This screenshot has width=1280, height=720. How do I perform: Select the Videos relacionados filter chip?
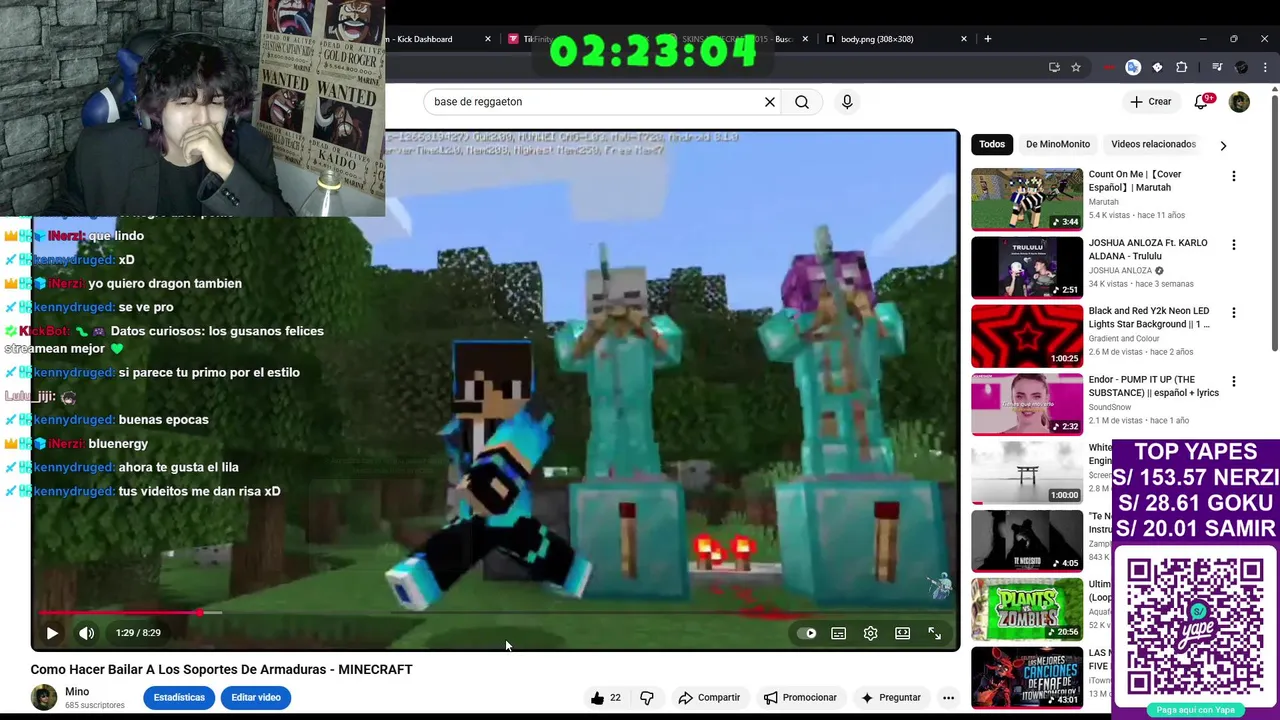(1153, 144)
